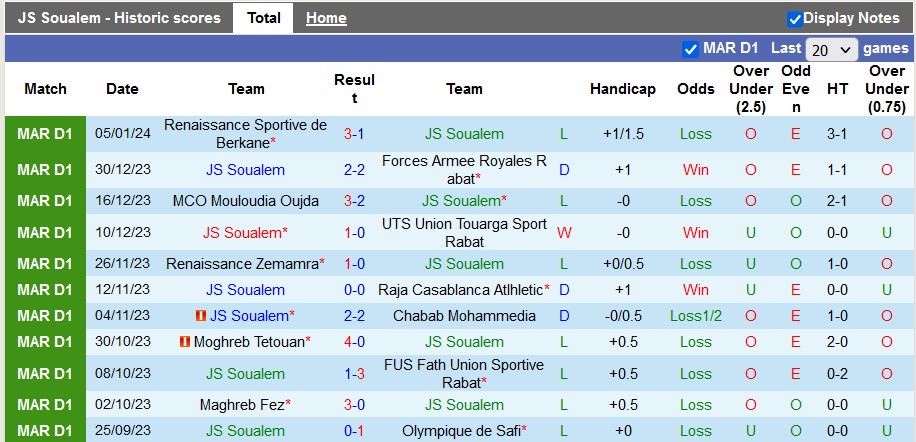Click MCO Mouloudia Oujda team name
The width and height of the screenshot is (916, 442).
coord(245,200)
